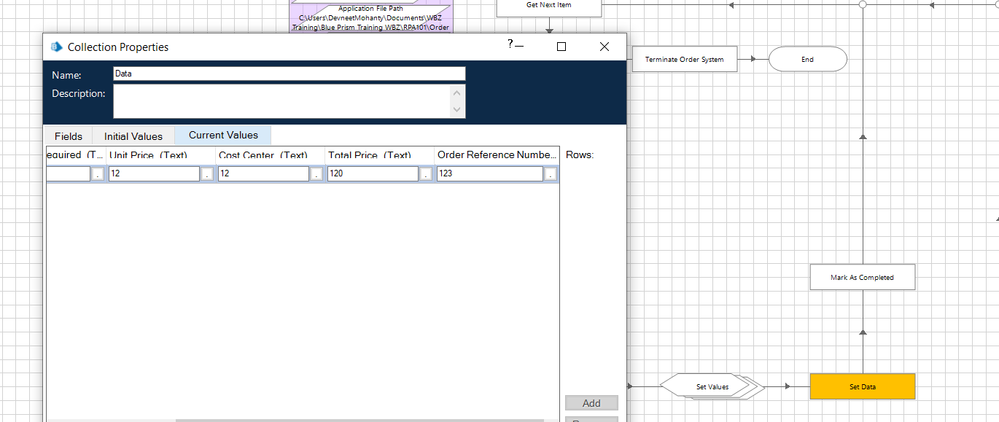Edit the Unit Price value 12
The height and width of the screenshot is (422, 999).
click(154, 173)
